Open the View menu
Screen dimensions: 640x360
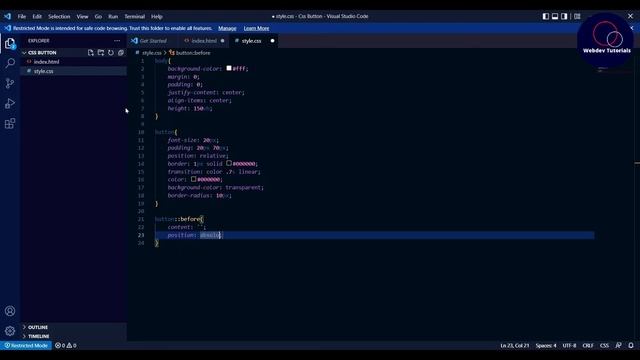click(82, 16)
